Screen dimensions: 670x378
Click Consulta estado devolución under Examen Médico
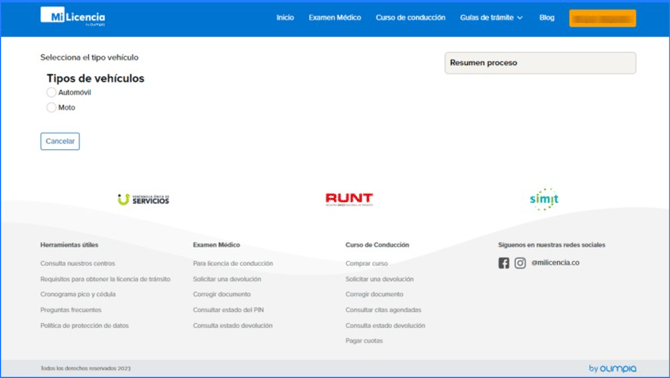pyautogui.click(x=232, y=325)
